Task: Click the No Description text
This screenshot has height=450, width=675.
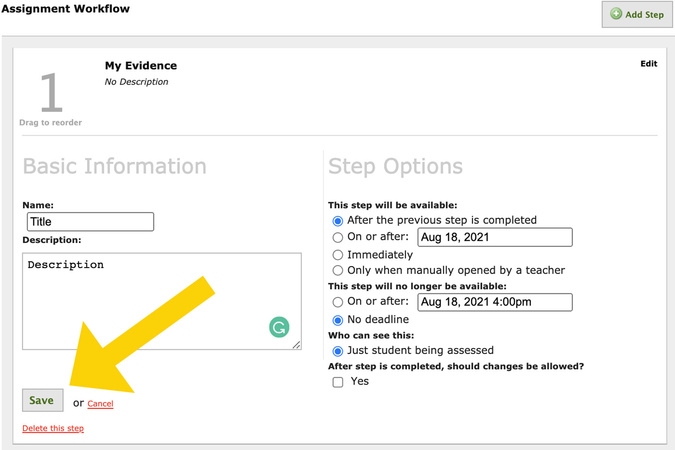Action: click(136, 82)
